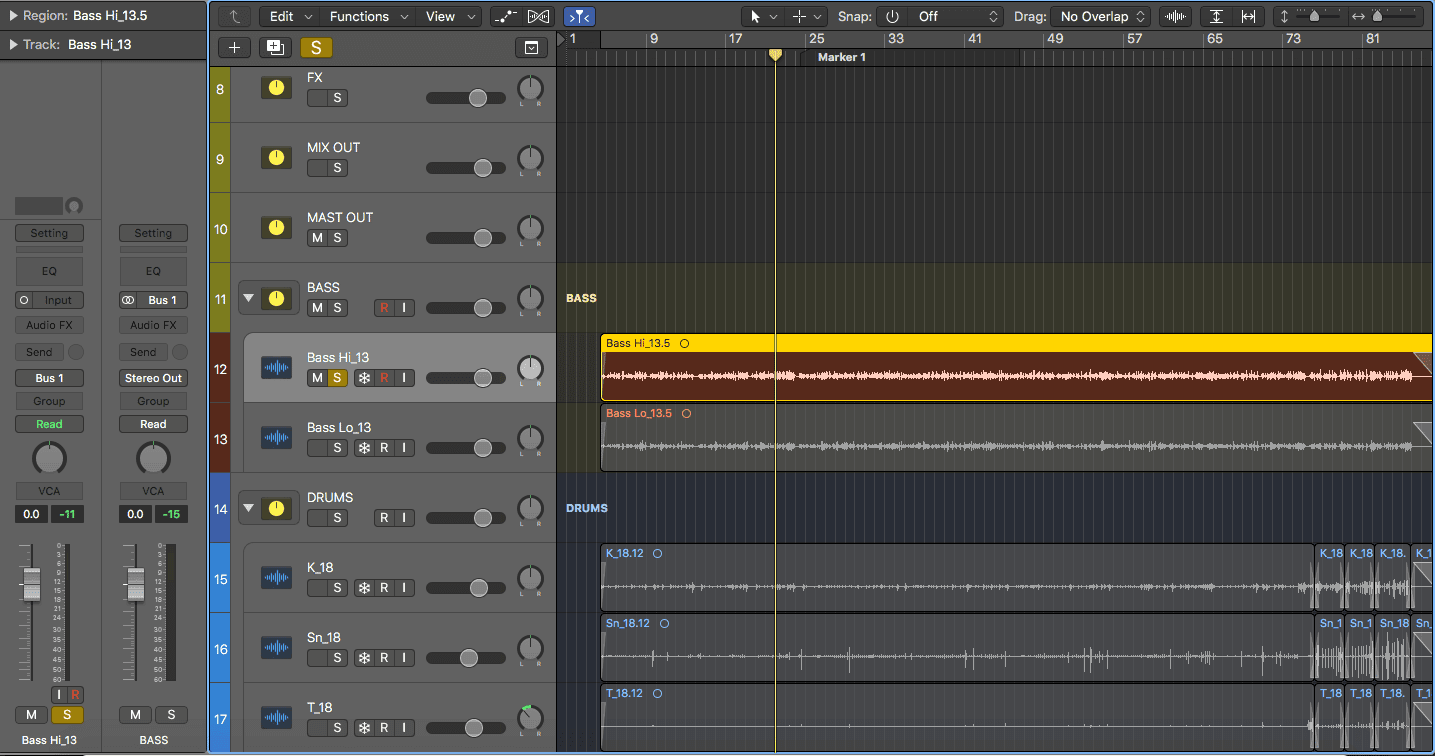1435x756 pixels.
Task: Toggle freeze snowflake on T_18 track
Action: [x=364, y=728]
